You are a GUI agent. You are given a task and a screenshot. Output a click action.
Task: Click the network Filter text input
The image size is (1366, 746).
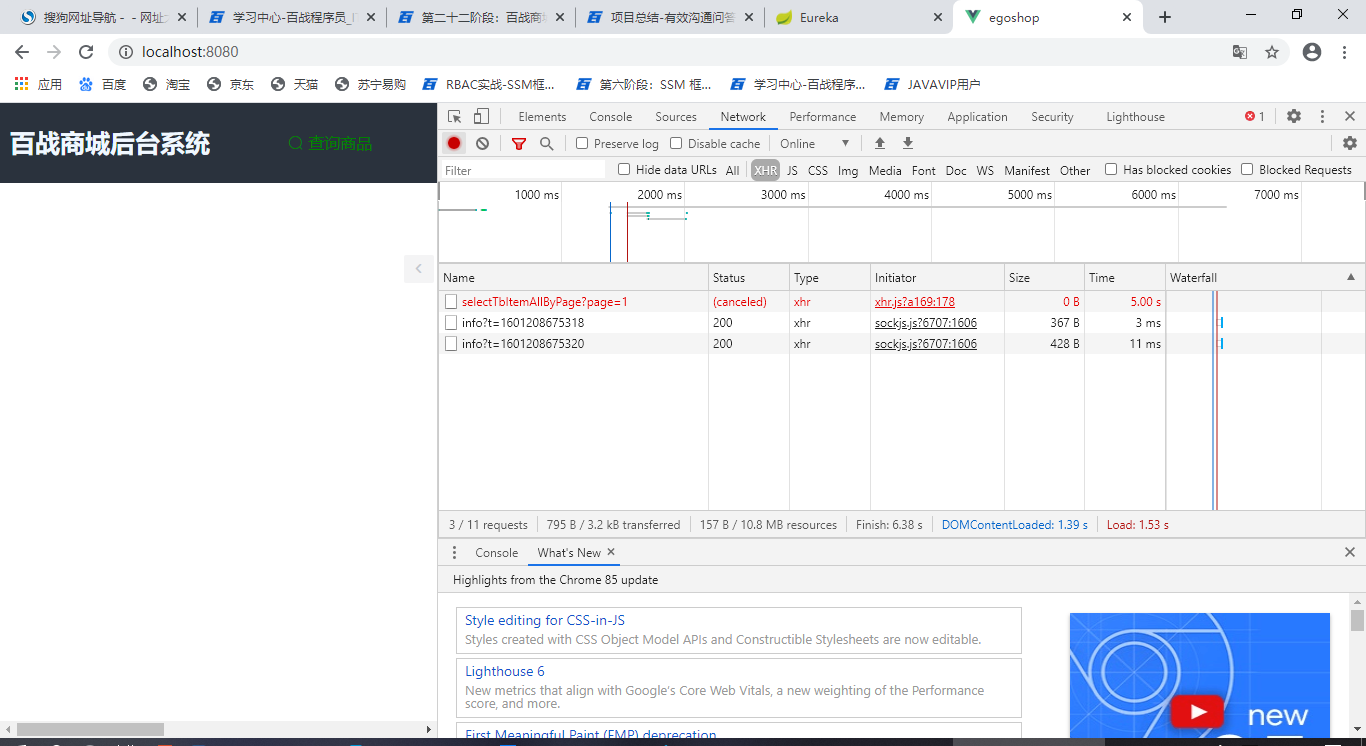523,170
